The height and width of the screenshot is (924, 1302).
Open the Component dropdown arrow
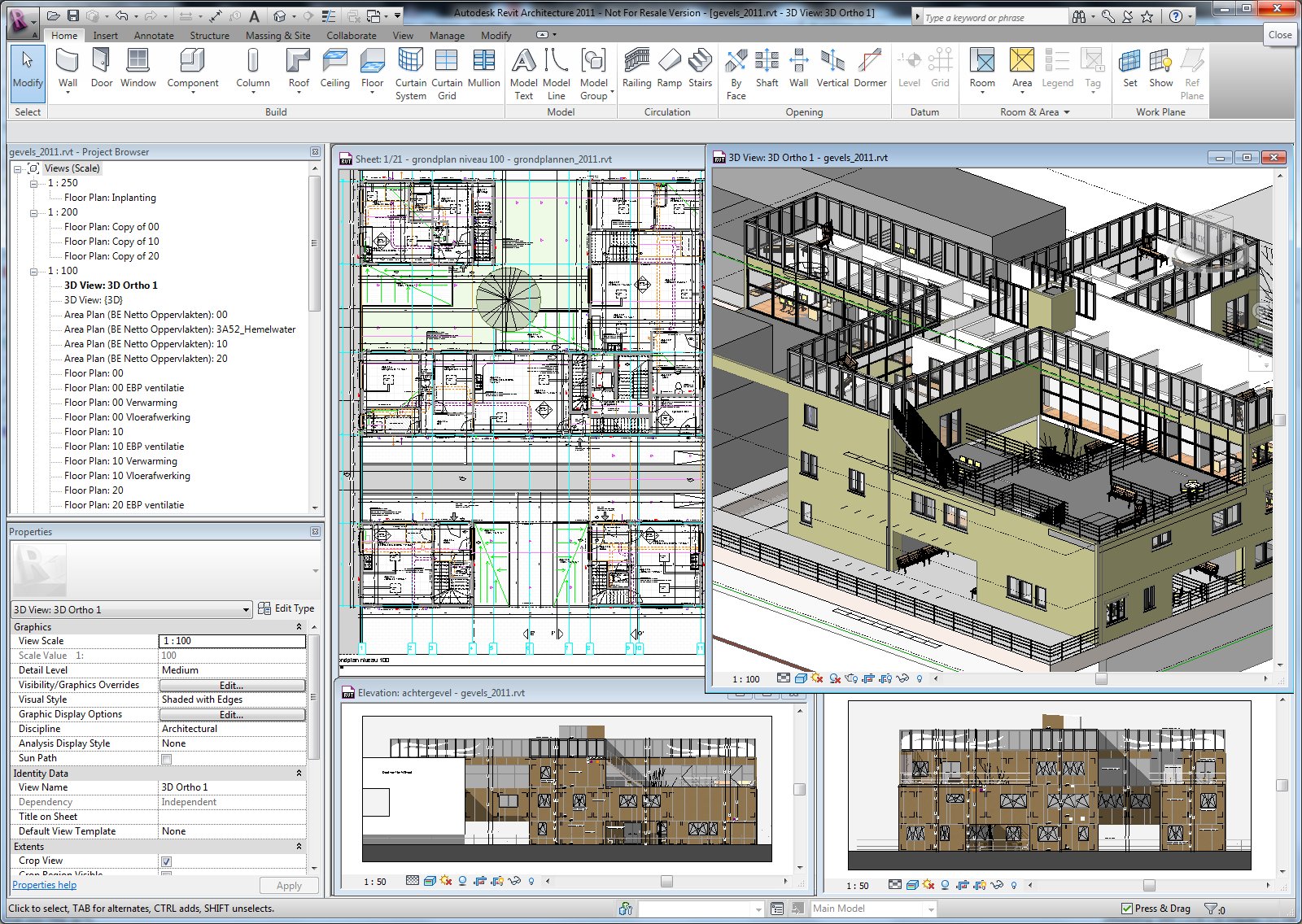pyautogui.click(x=193, y=93)
